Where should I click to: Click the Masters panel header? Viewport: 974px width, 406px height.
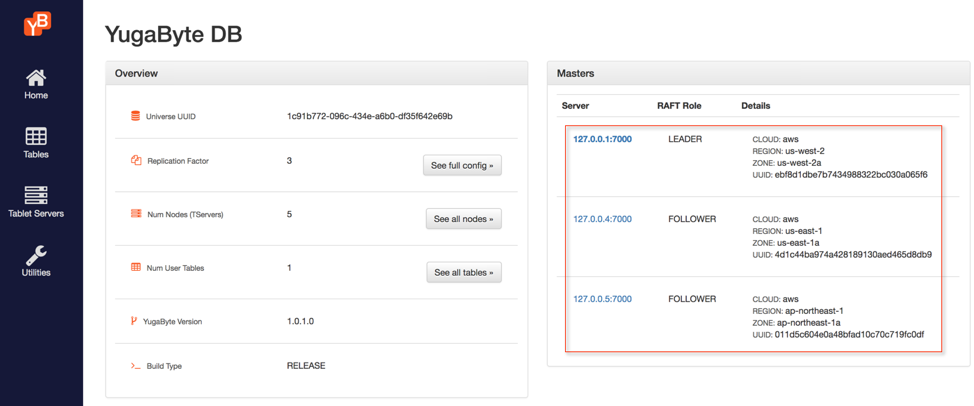pos(757,73)
